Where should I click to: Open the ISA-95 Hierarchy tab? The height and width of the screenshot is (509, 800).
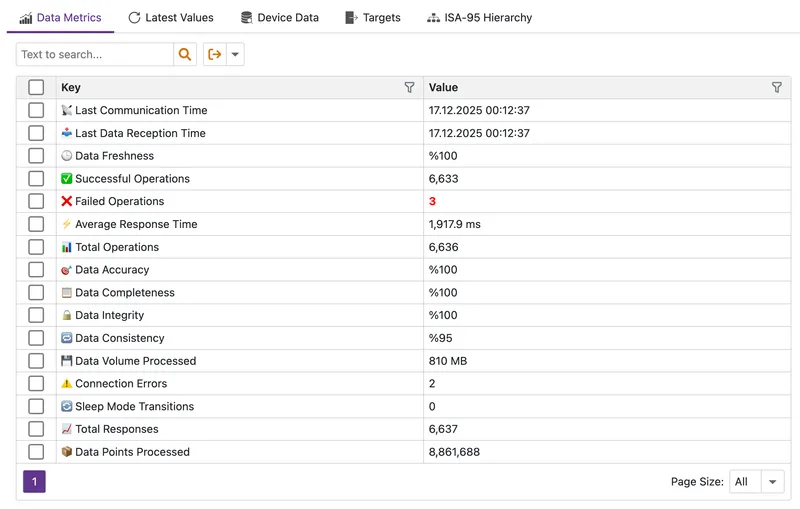[x=488, y=18]
